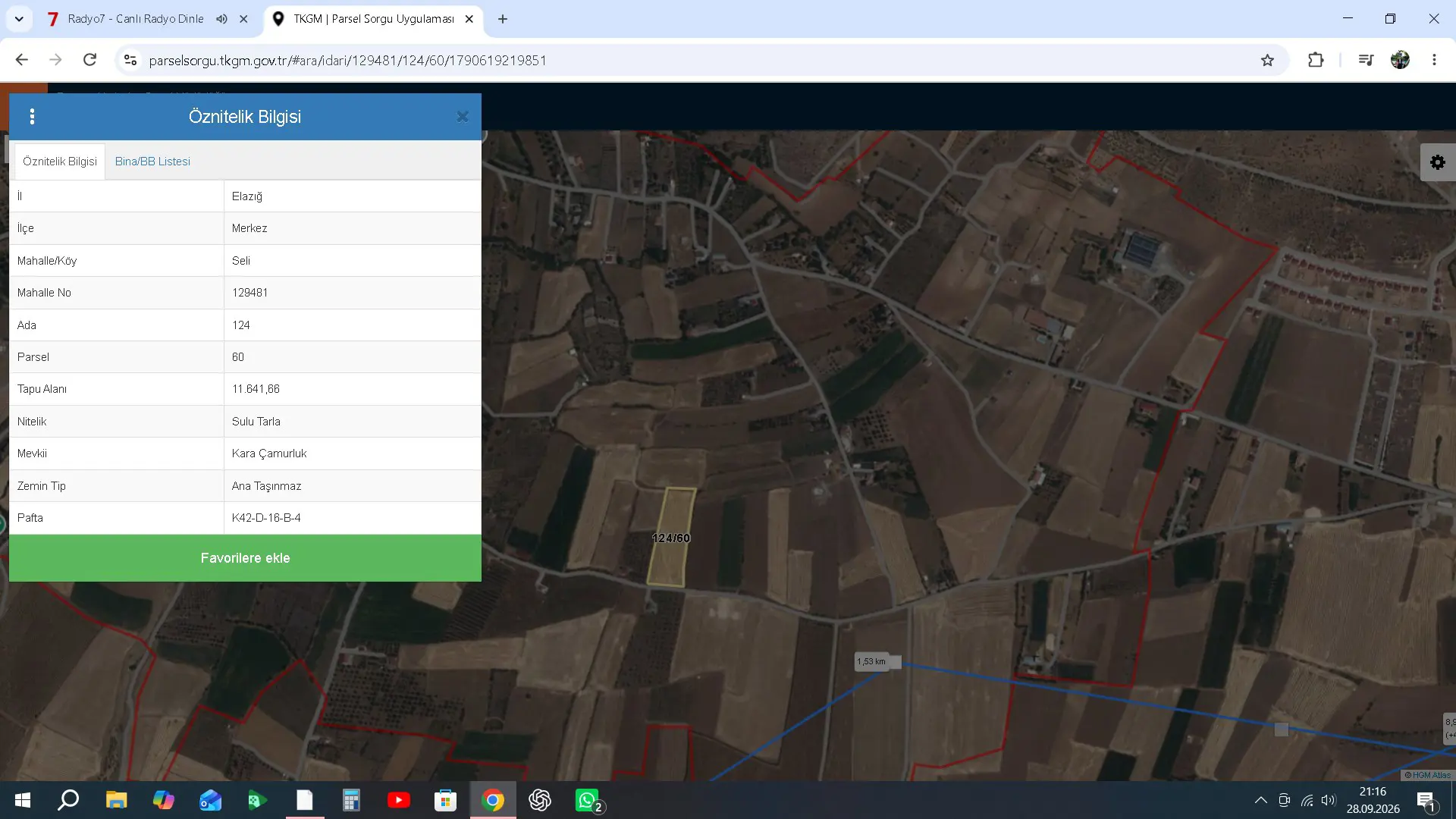Viewport: 1456px width, 819px height.
Task: Select the Pafta value K42-D-16-B-4
Action: point(266,518)
